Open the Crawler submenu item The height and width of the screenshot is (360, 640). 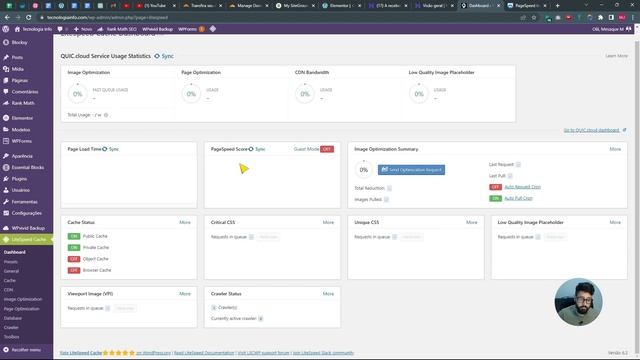pyautogui.click(x=11, y=327)
